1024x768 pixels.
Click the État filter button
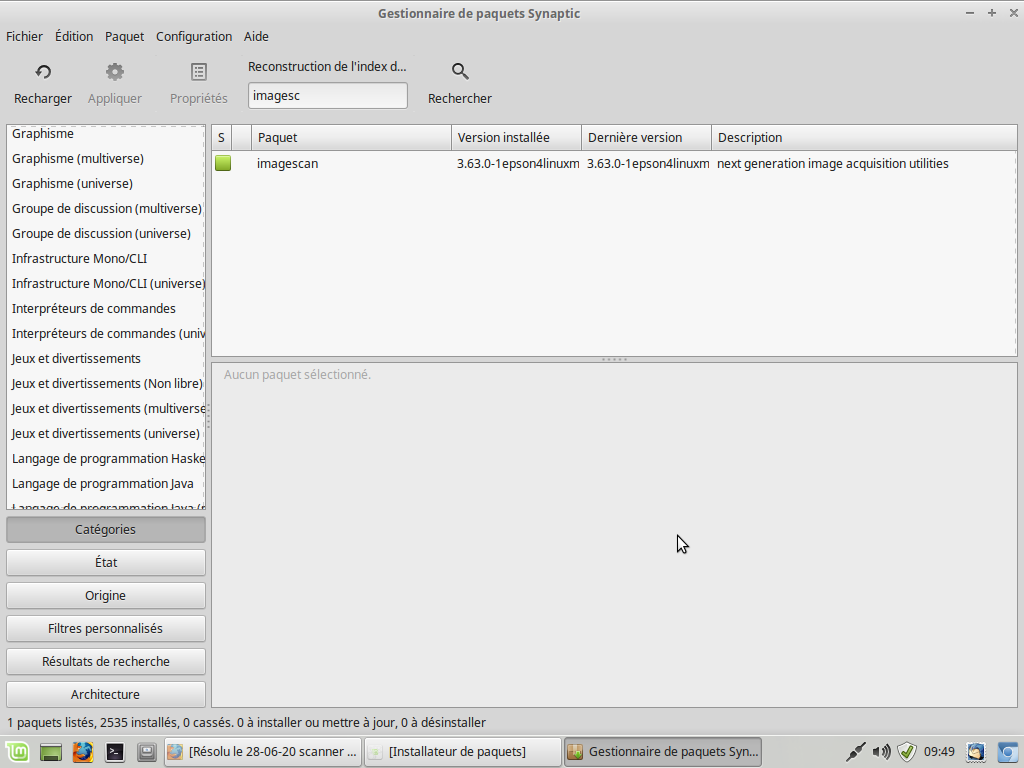[x=106, y=563]
